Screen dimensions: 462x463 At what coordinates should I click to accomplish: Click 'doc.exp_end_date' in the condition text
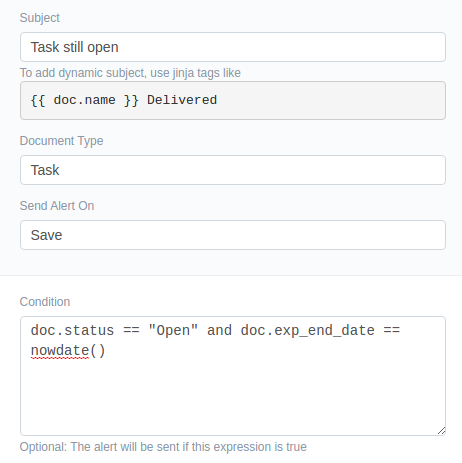coord(307,331)
